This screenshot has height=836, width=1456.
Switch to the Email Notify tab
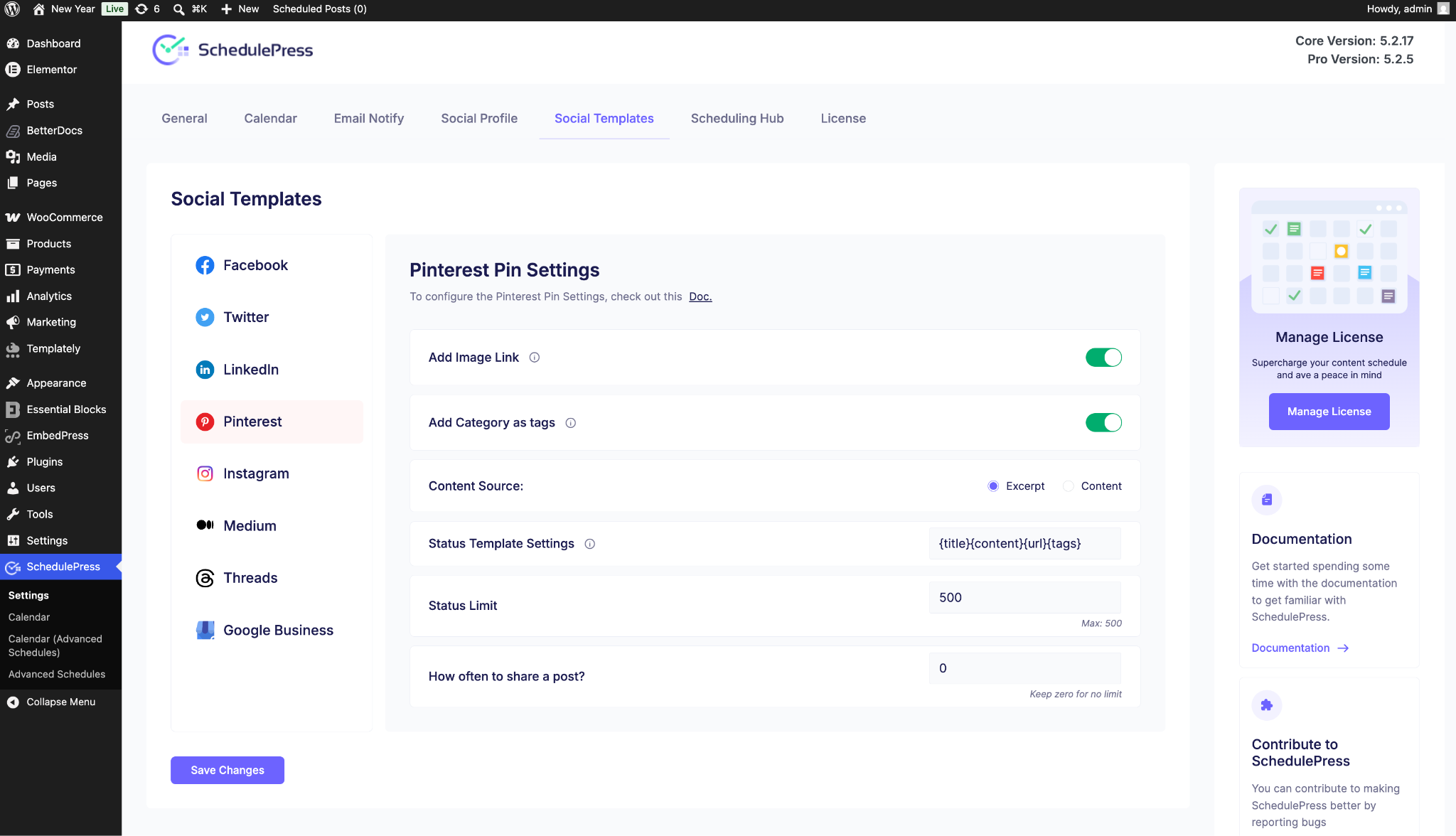[368, 118]
